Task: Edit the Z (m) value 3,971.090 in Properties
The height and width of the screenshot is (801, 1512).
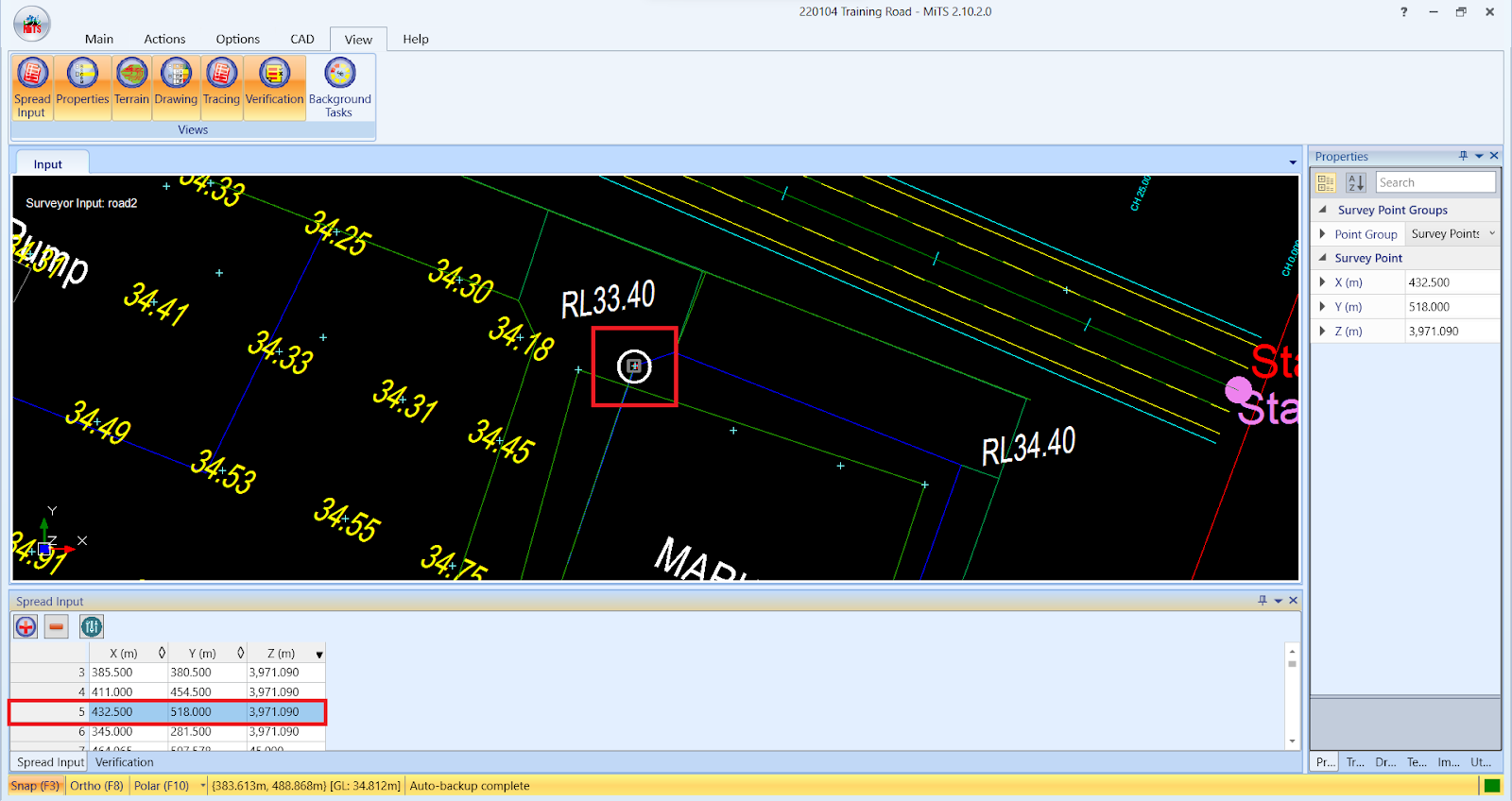Action: tap(1452, 332)
